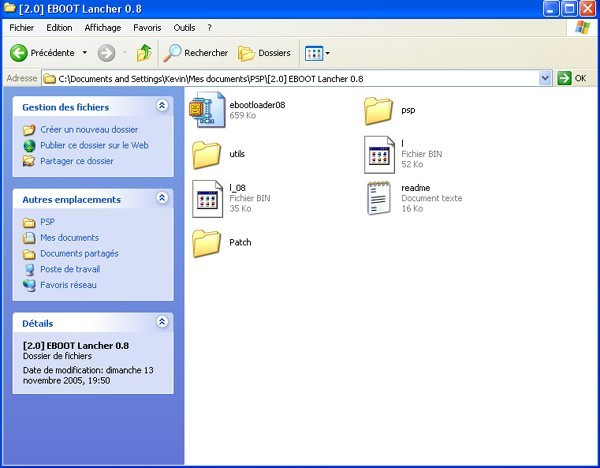Screen dimensions: 600x468
Task: Click the utils folder name label
Action: coord(237,154)
